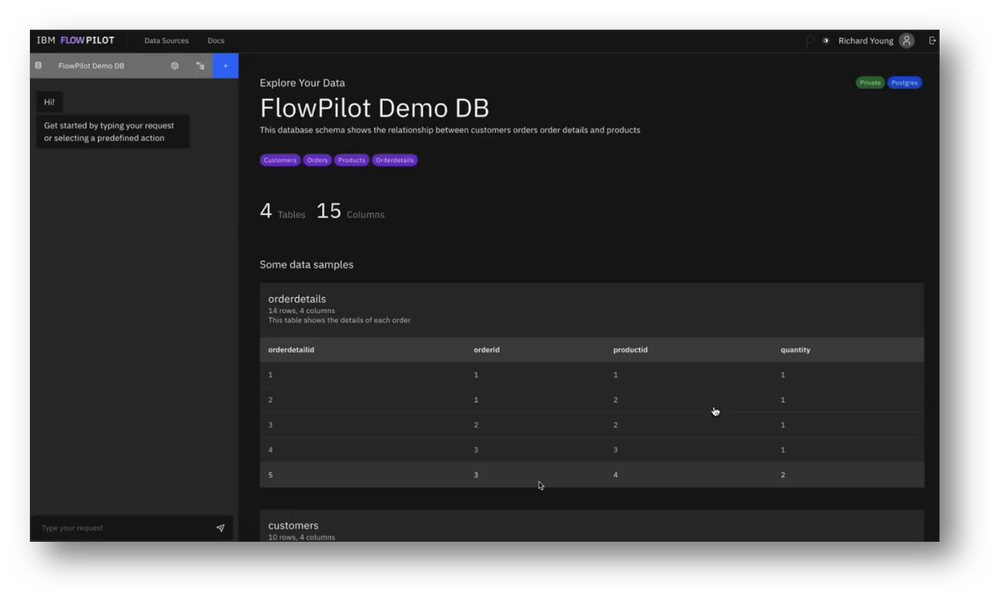This screenshot has height=602, width=1000.
Task: Click the quantity column header
Action: [795, 350]
